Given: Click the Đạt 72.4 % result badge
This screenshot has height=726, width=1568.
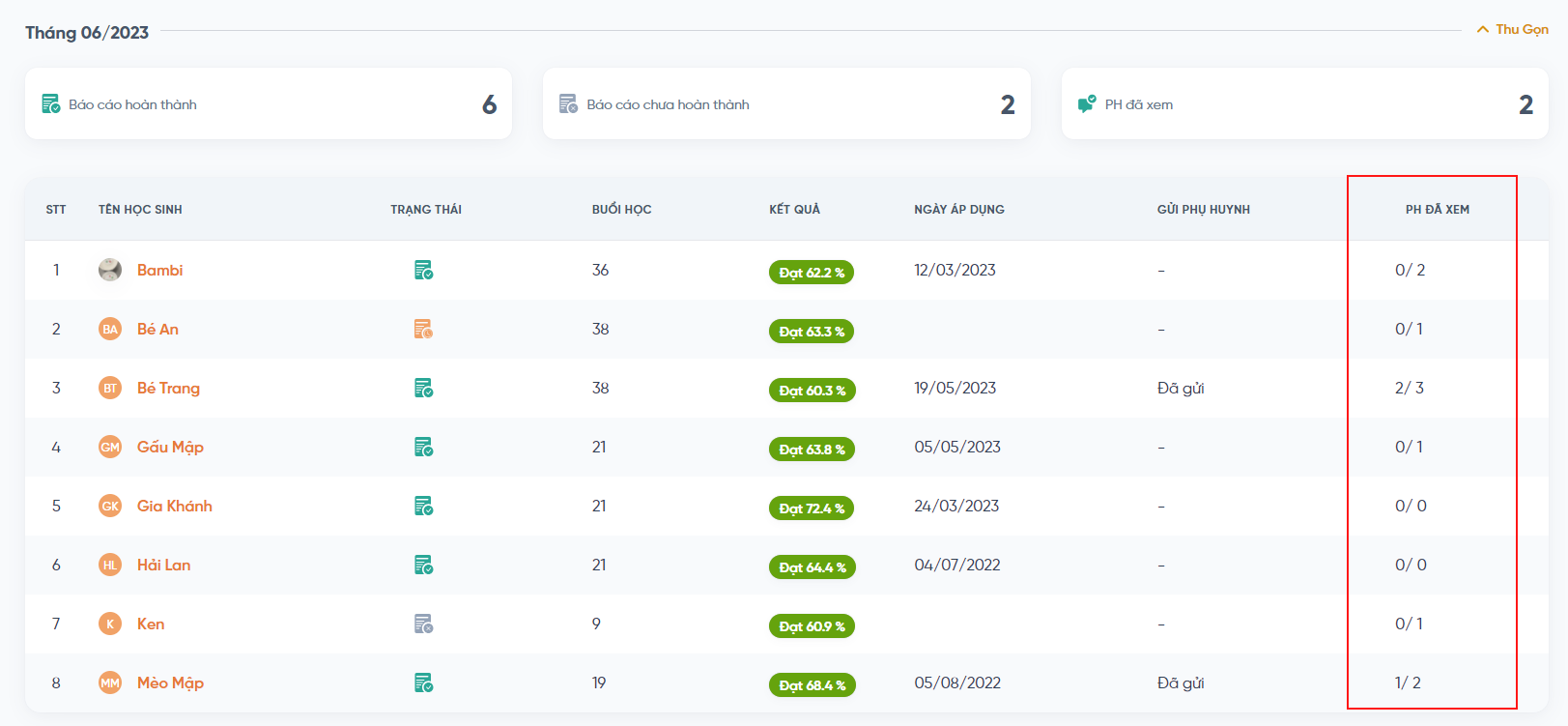Looking at the screenshot, I should click(812, 508).
